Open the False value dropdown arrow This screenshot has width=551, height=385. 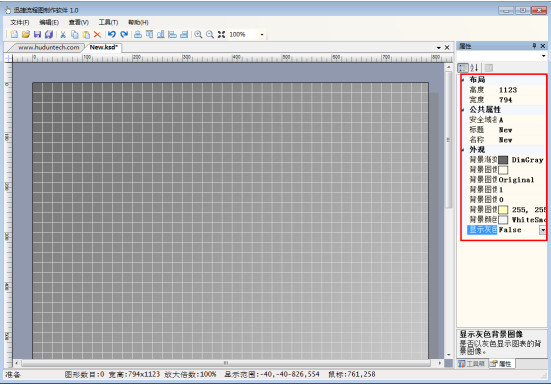(x=543, y=230)
